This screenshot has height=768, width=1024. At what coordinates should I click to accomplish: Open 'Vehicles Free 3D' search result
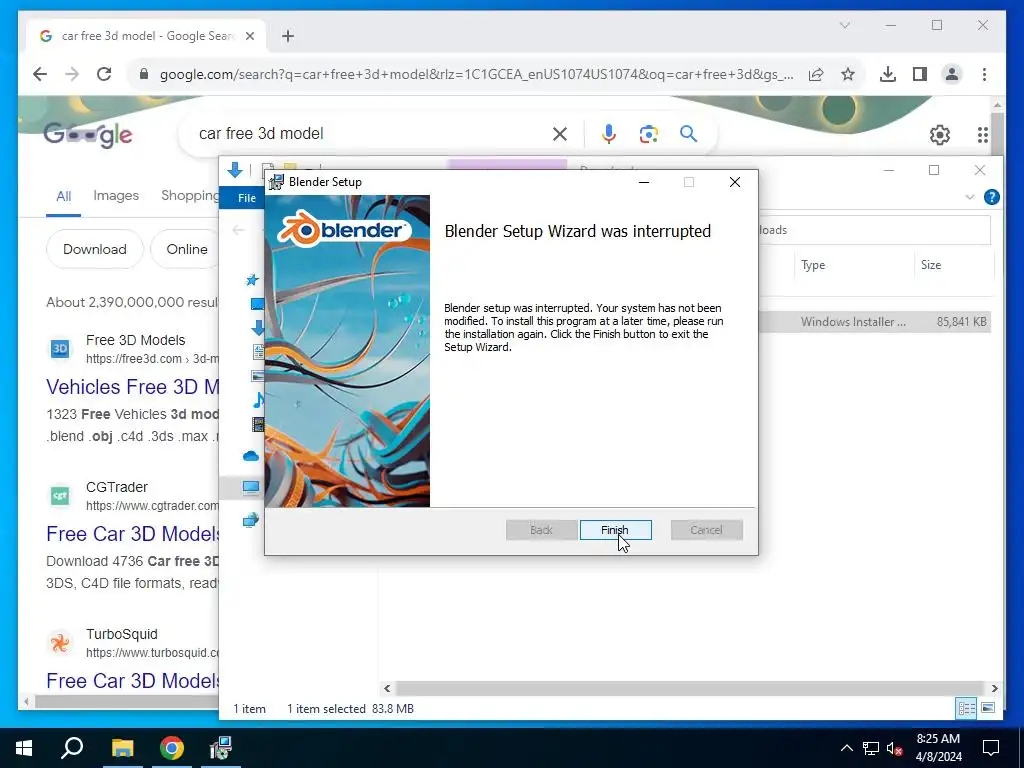point(133,387)
